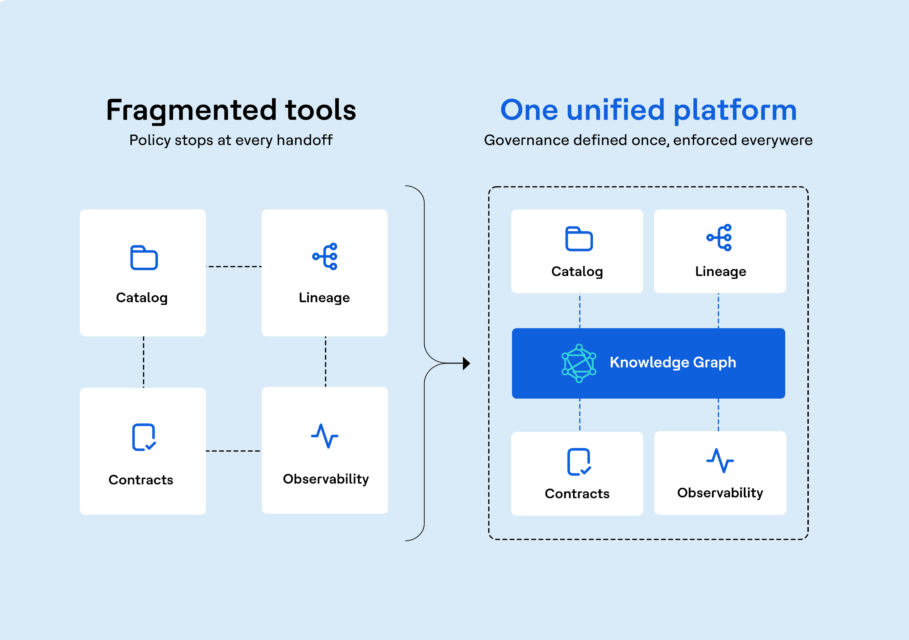Image resolution: width=909 pixels, height=640 pixels.
Task: Click the 'One unified platform' heading
Action: coord(648,110)
